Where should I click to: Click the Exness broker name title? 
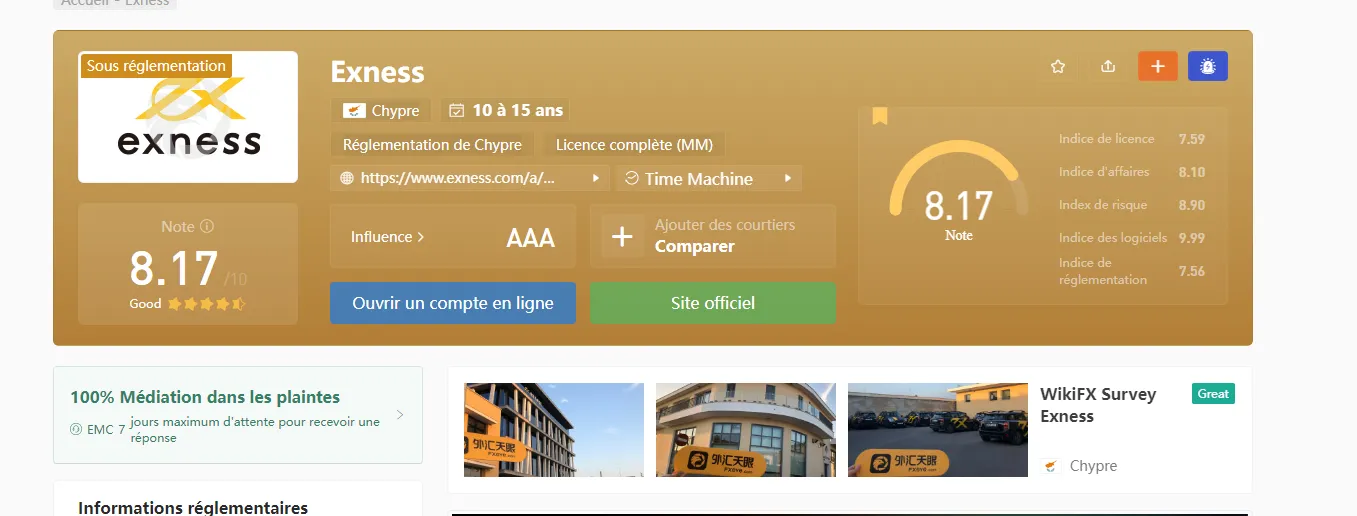click(377, 72)
